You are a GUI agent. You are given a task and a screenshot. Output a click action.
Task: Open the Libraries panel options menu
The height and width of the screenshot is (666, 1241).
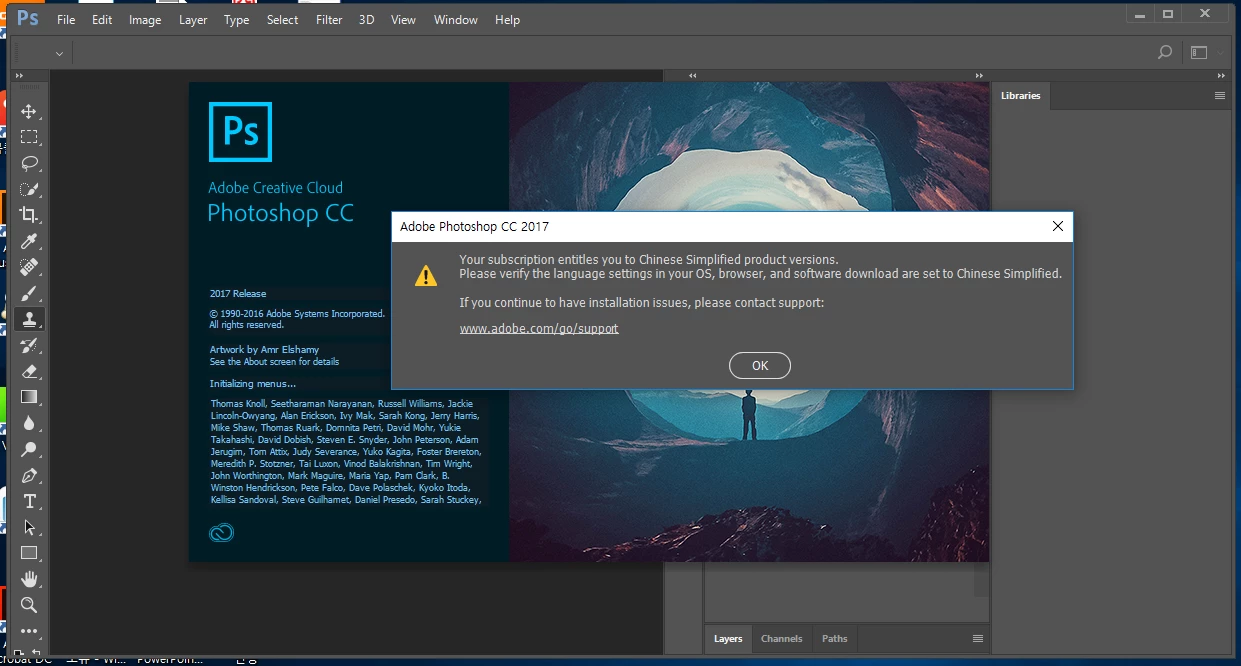[x=1220, y=96]
